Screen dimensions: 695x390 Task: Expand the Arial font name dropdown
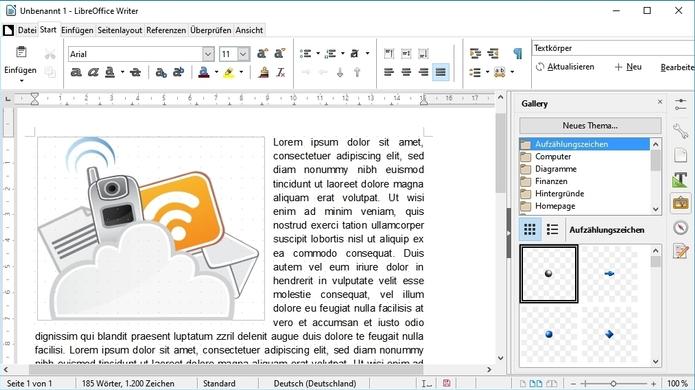click(x=208, y=54)
